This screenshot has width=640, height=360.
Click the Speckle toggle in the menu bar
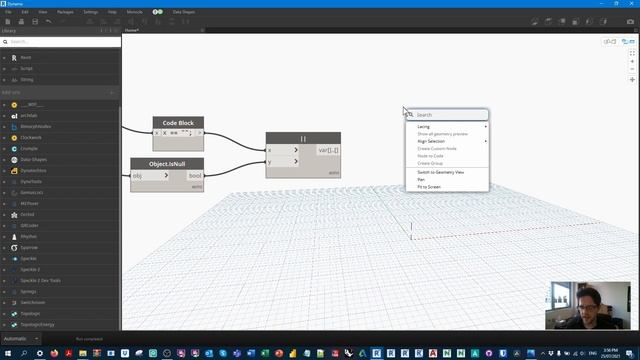158,12
